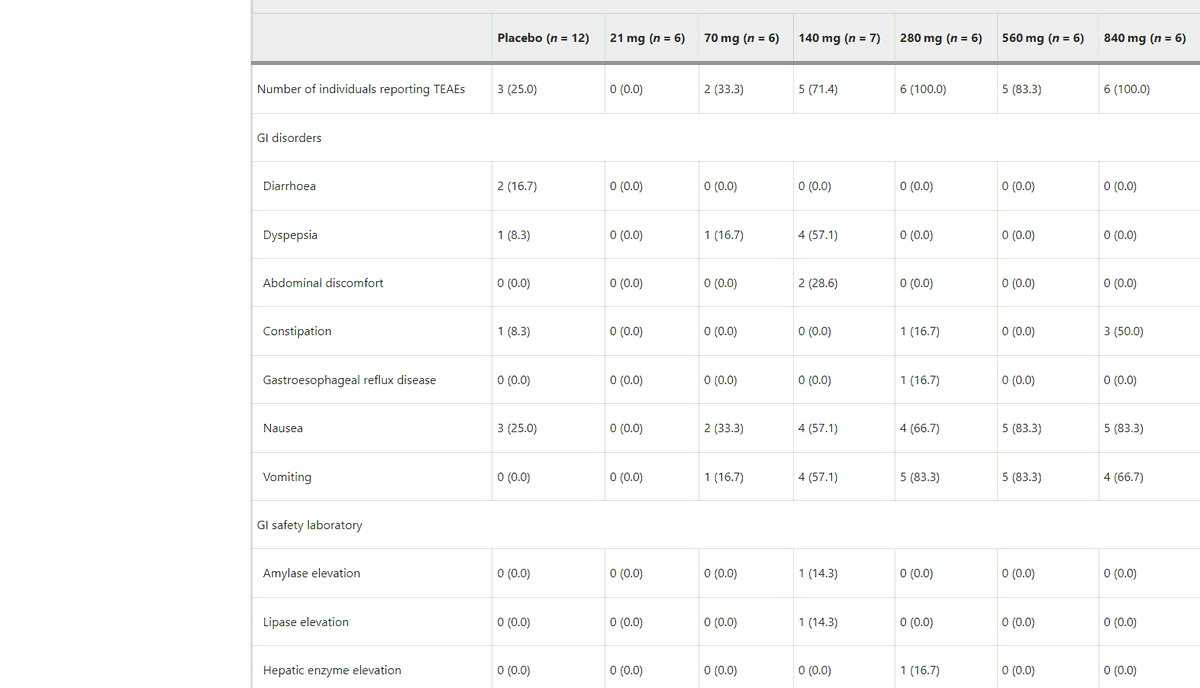Screen dimensions: 1200x688
Task: Select the Vomiting row label
Action: point(286,477)
